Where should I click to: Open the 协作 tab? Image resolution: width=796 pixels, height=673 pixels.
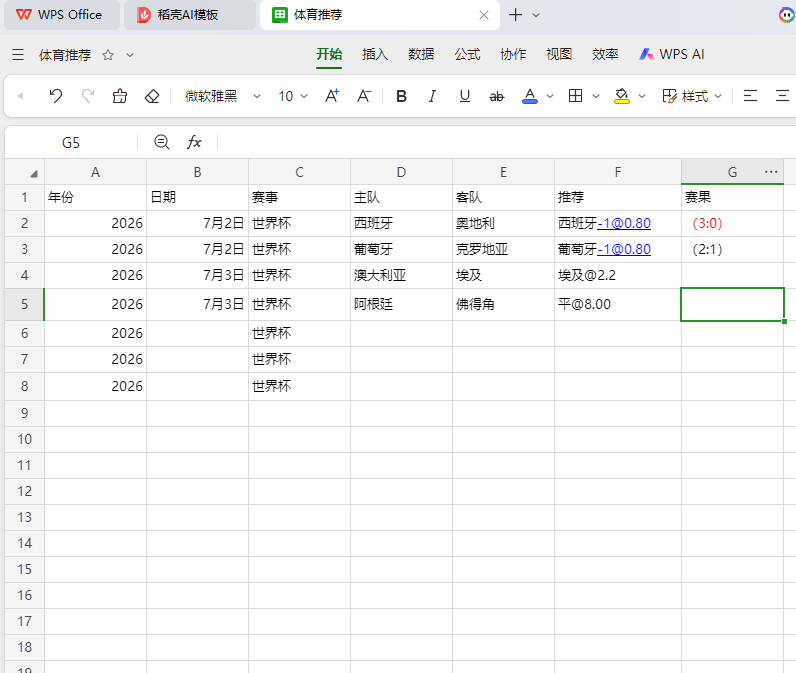513,54
